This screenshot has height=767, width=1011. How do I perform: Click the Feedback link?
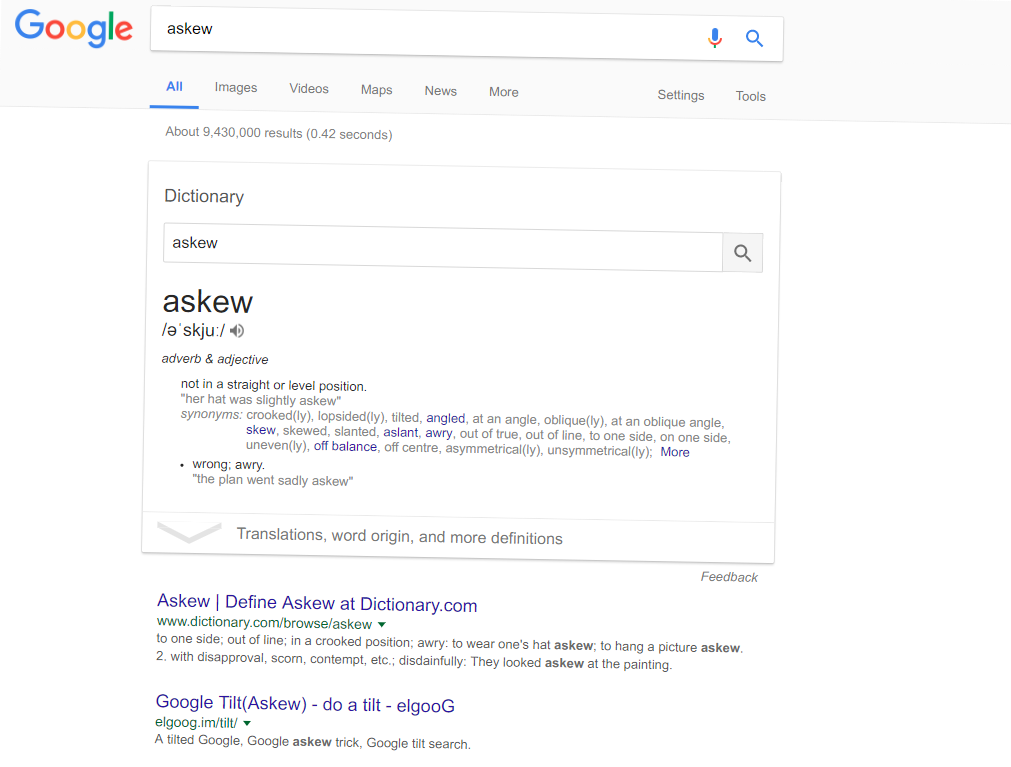(x=729, y=577)
